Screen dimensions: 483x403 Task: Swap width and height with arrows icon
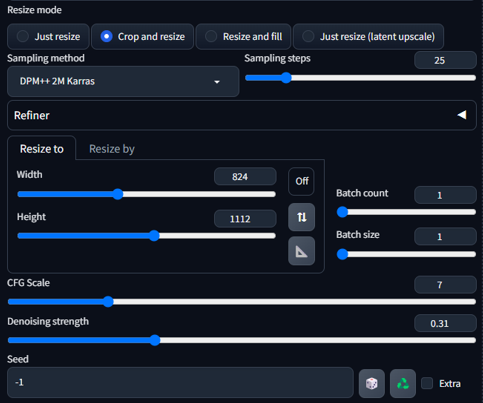[301, 217]
